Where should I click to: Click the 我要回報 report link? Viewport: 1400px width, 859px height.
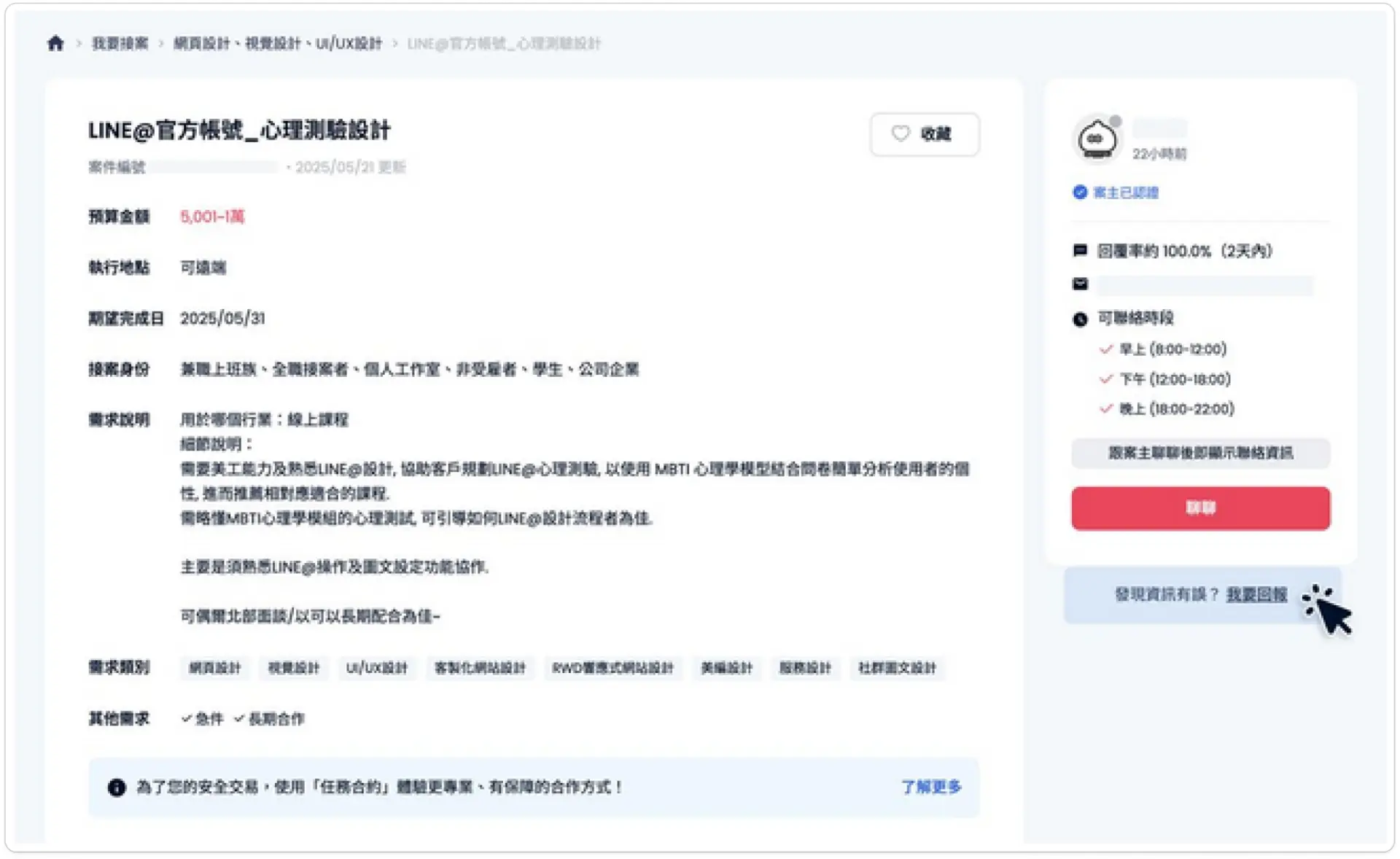[1256, 594]
